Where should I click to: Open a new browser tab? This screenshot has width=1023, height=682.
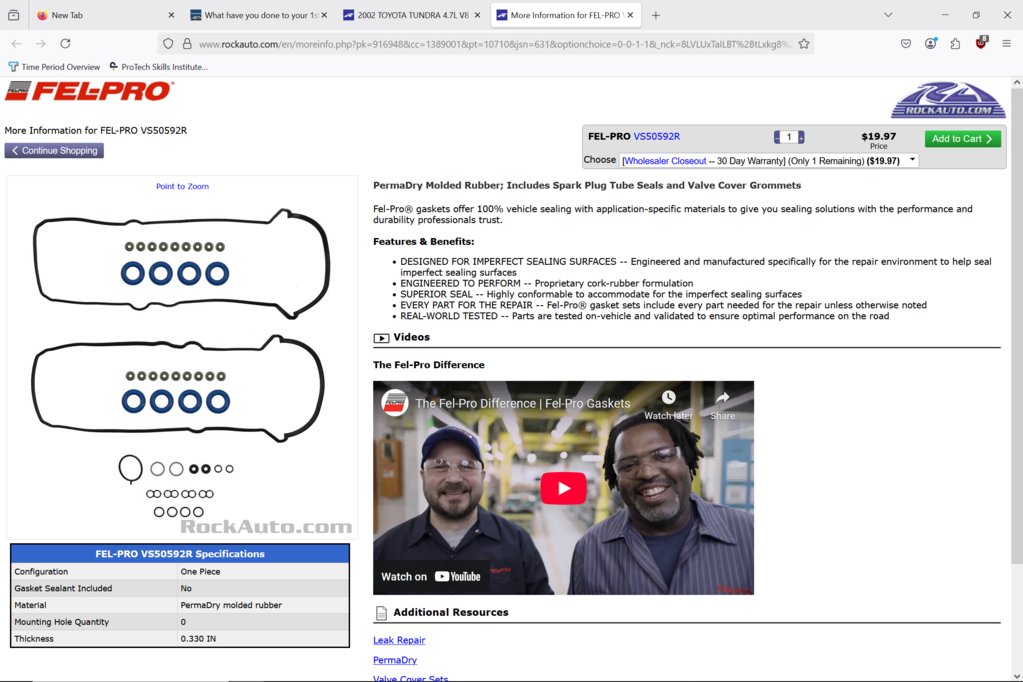(x=656, y=15)
